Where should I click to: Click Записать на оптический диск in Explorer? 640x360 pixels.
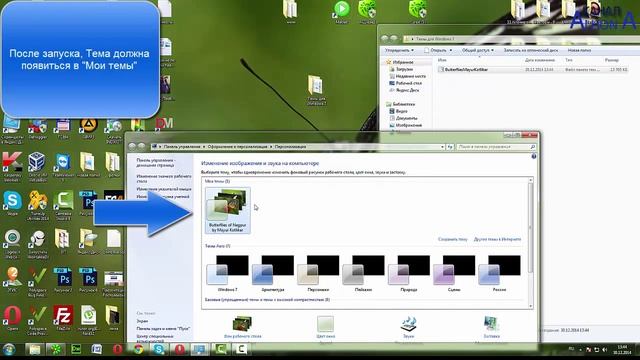tap(531, 50)
